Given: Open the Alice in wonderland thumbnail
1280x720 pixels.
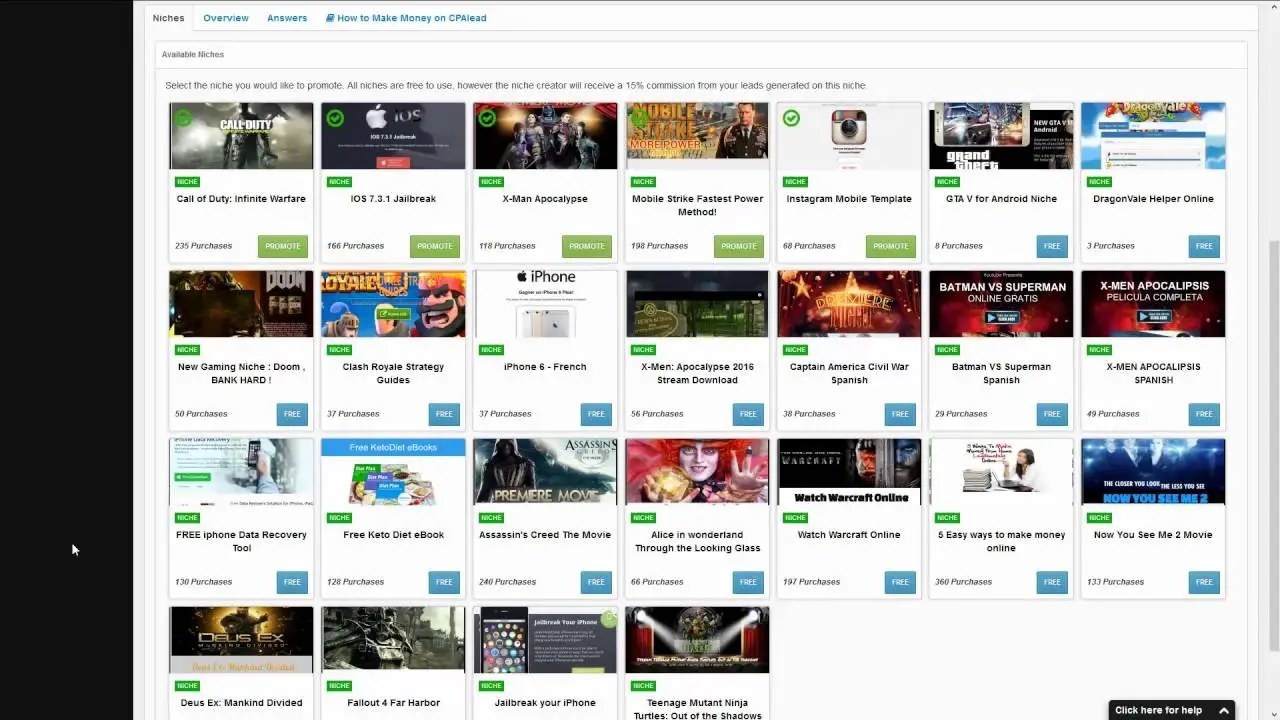Looking at the screenshot, I should coord(697,472).
